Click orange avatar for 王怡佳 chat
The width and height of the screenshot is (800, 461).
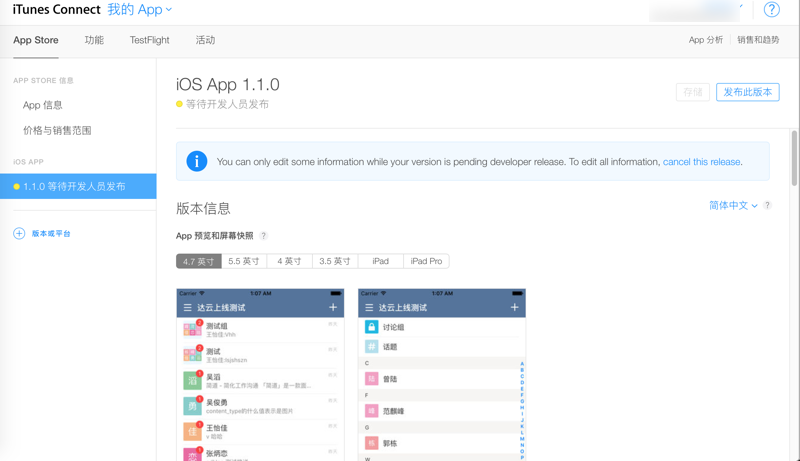point(192,431)
